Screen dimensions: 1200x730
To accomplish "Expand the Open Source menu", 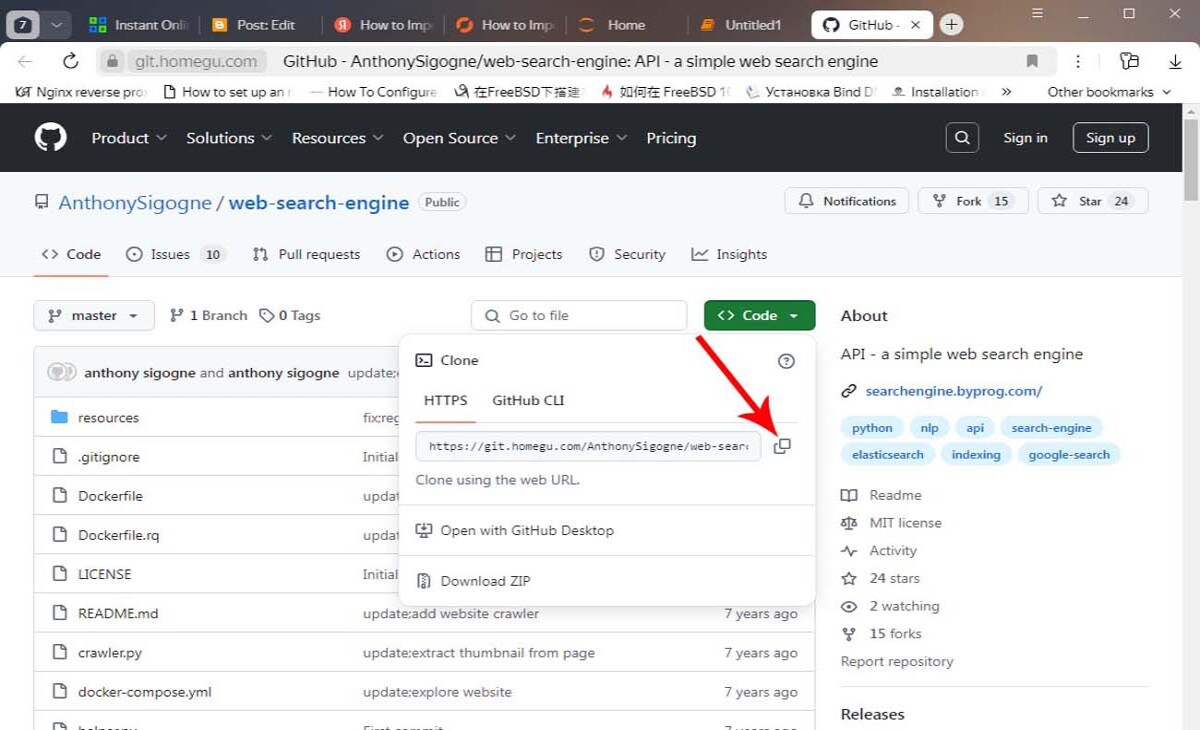I will [459, 138].
